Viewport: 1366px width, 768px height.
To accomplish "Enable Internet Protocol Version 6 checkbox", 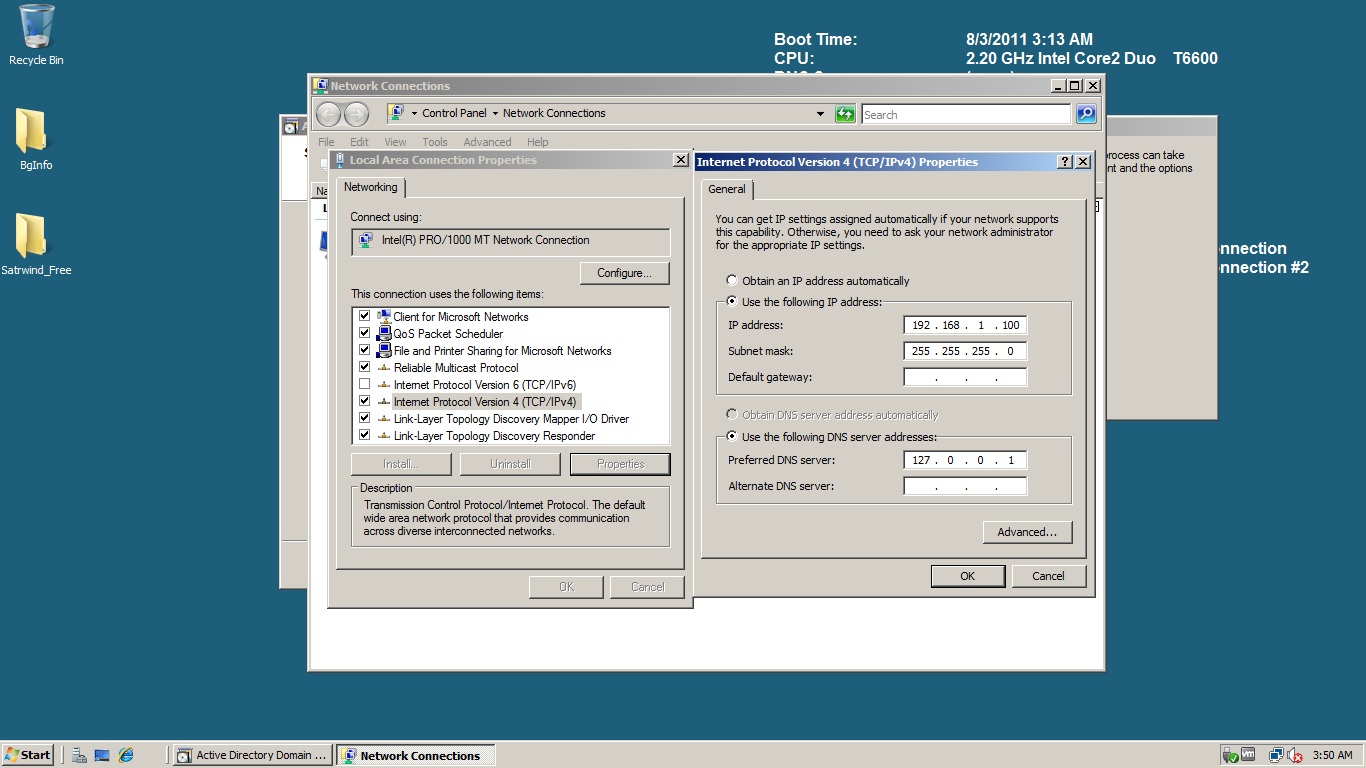I will pos(364,384).
